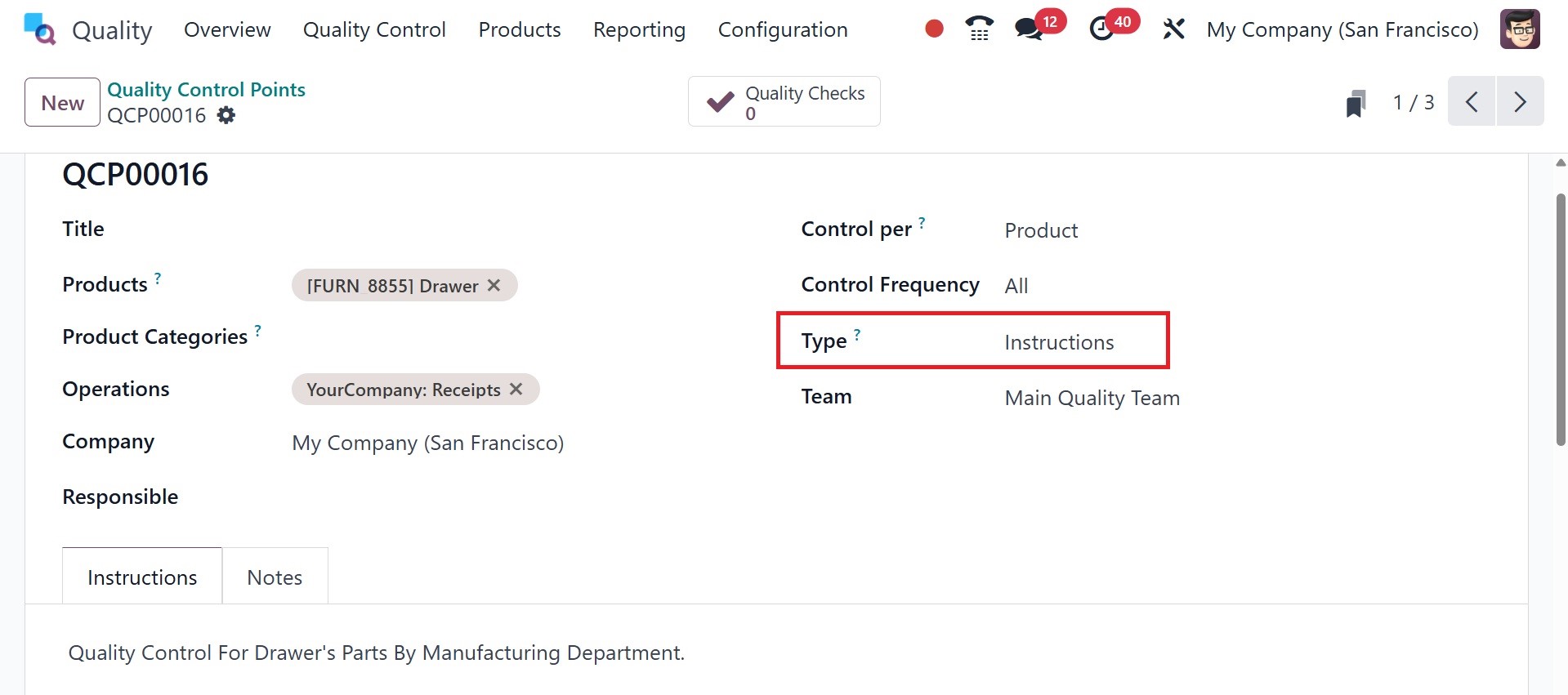Click the bookmark icon near pager
The width and height of the screenshot is (1568, 695).
pos(1356,104)
